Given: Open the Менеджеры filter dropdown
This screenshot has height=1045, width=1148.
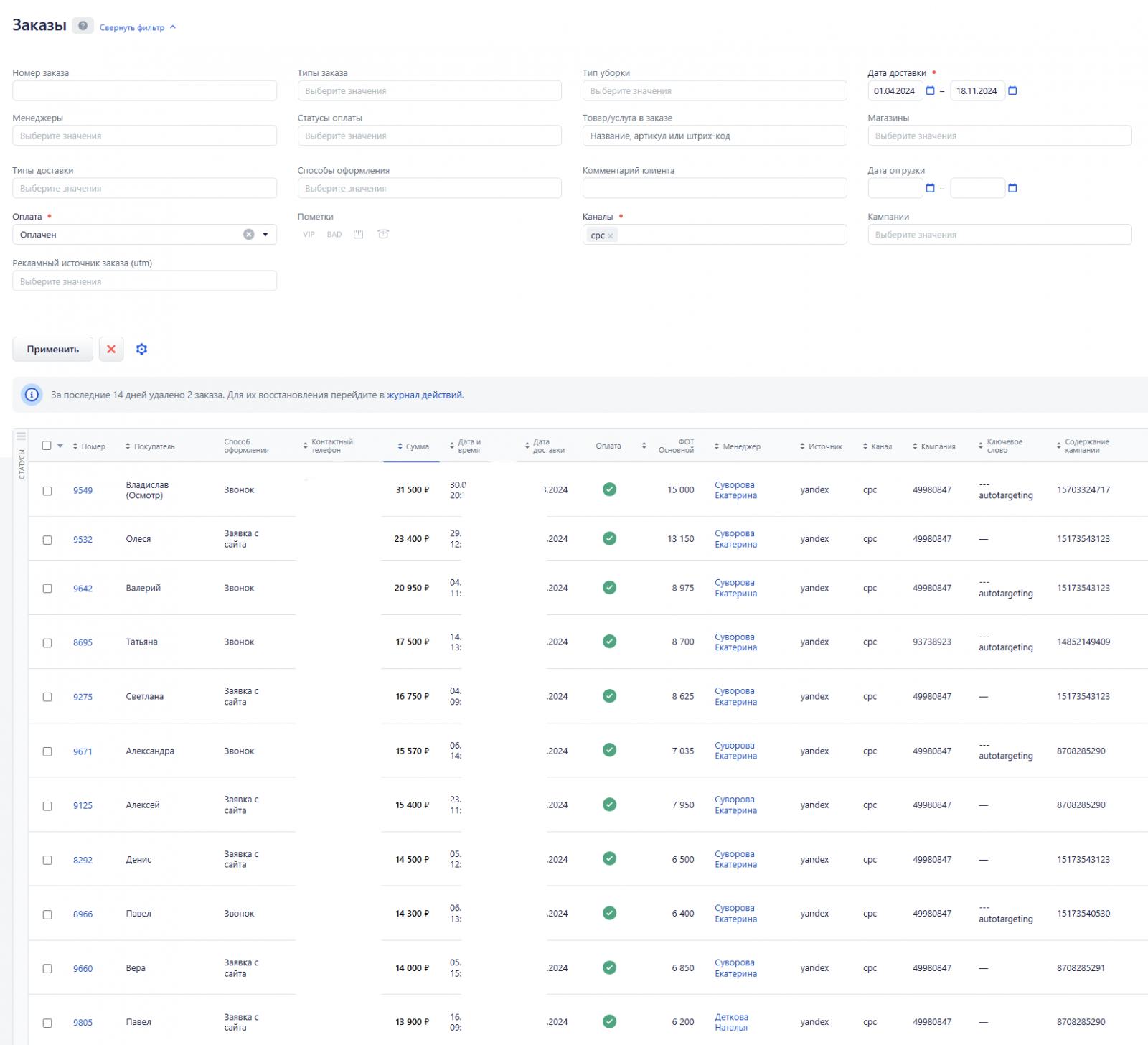Looking at the screenshot, I should [x=144, y=136].
